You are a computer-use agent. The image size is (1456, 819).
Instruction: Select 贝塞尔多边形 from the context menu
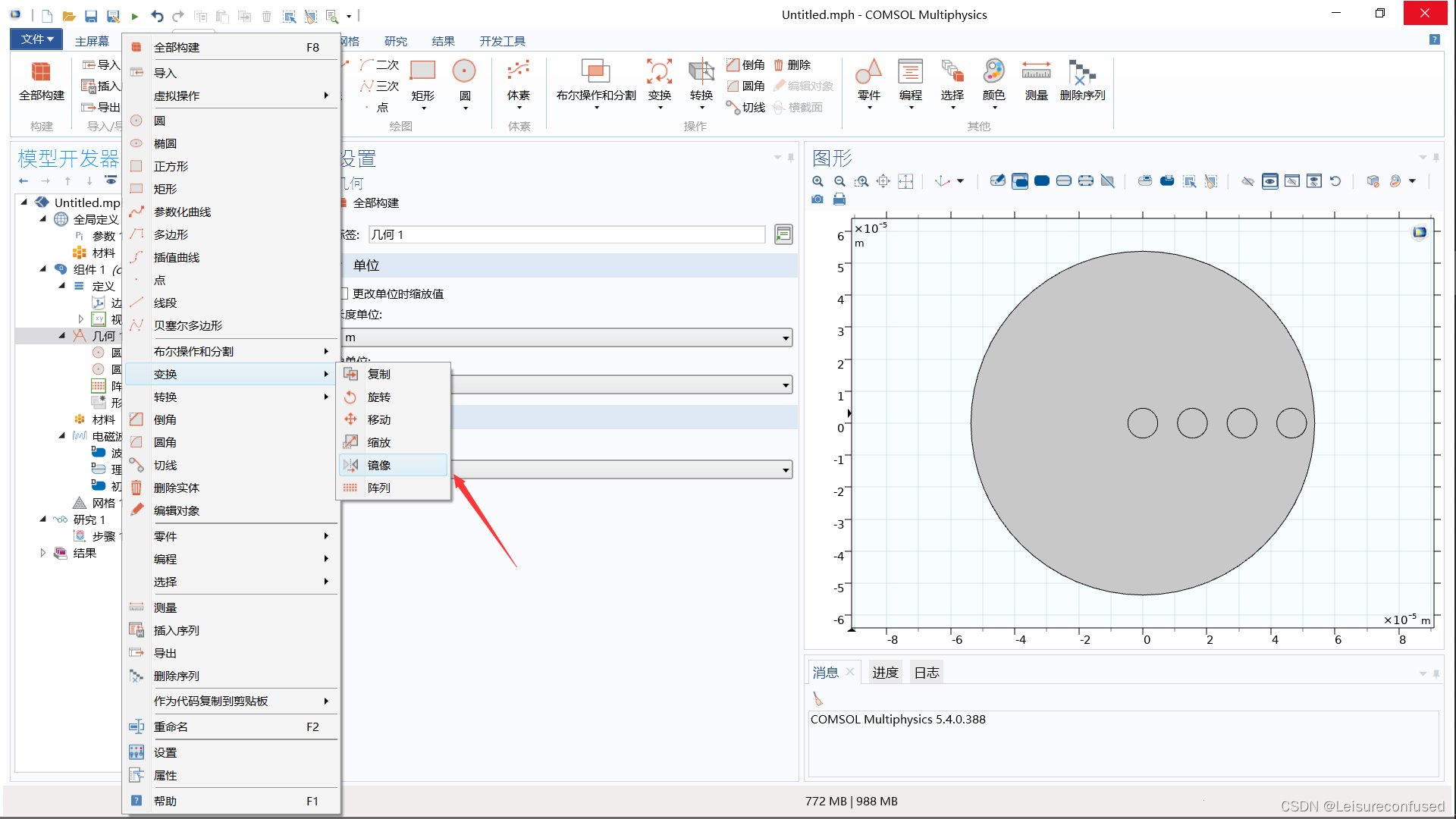[x=231, y=325]
